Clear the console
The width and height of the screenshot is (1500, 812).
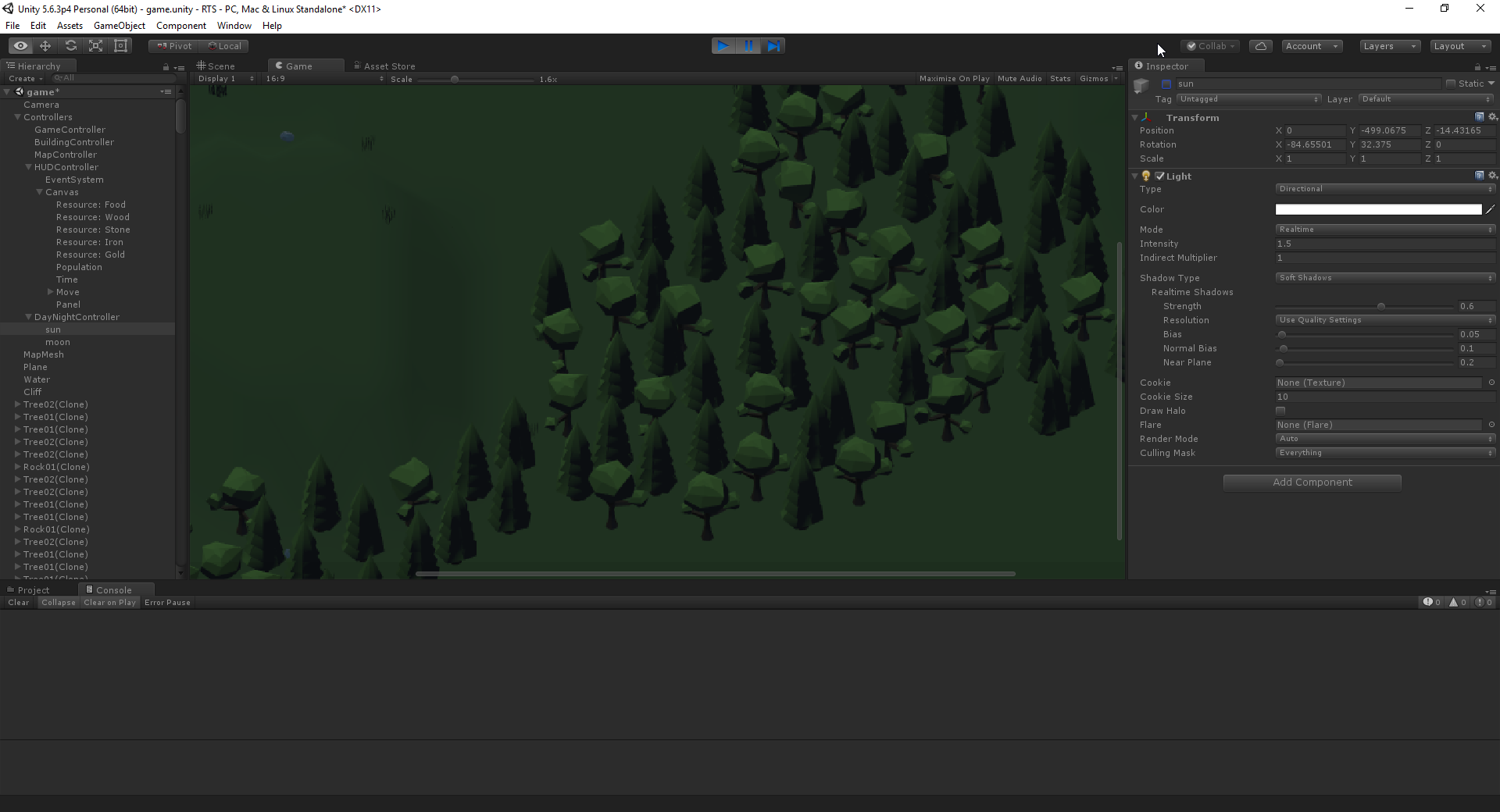point(18,603)
